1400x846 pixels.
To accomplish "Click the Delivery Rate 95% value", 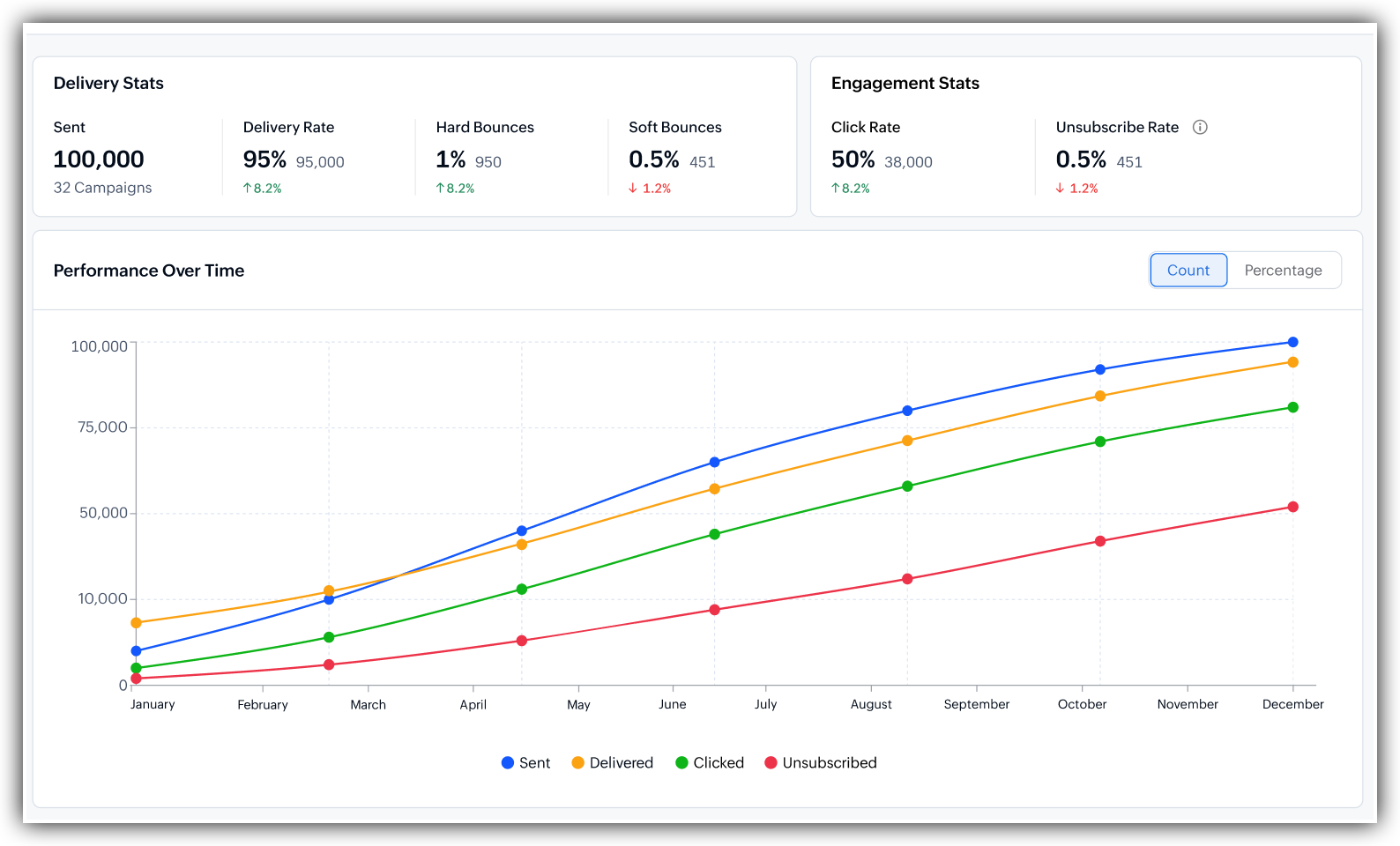I will [x=264, y=160].
